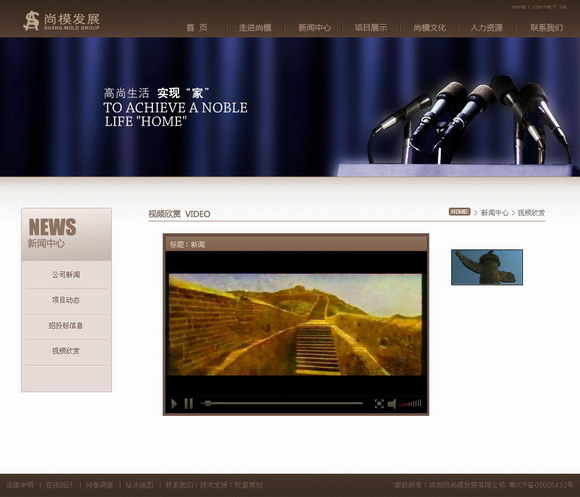Click the small HOME link at top right
The width and height of the screenshot is (580, 497).
click(518, 7)
